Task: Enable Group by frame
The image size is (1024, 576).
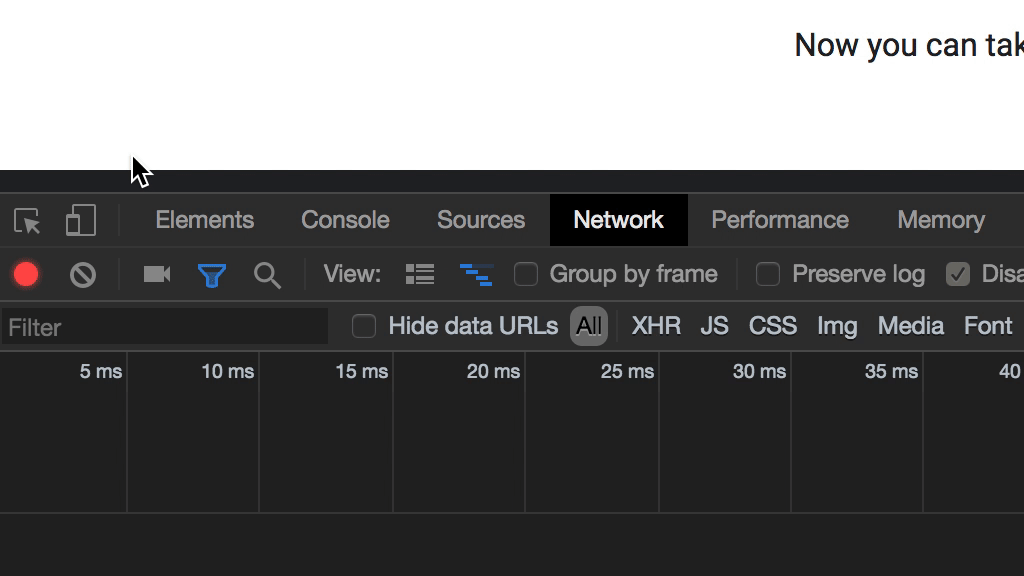Action: [527, 273]
